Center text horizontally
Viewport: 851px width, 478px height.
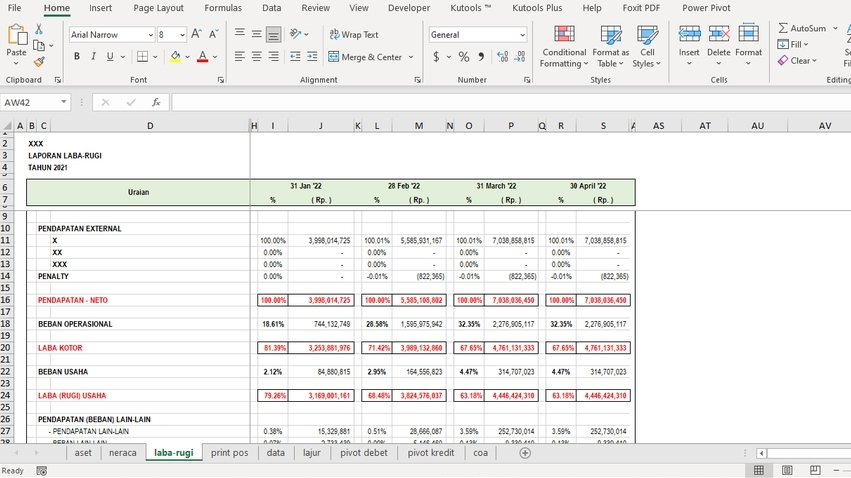point(257,56)
